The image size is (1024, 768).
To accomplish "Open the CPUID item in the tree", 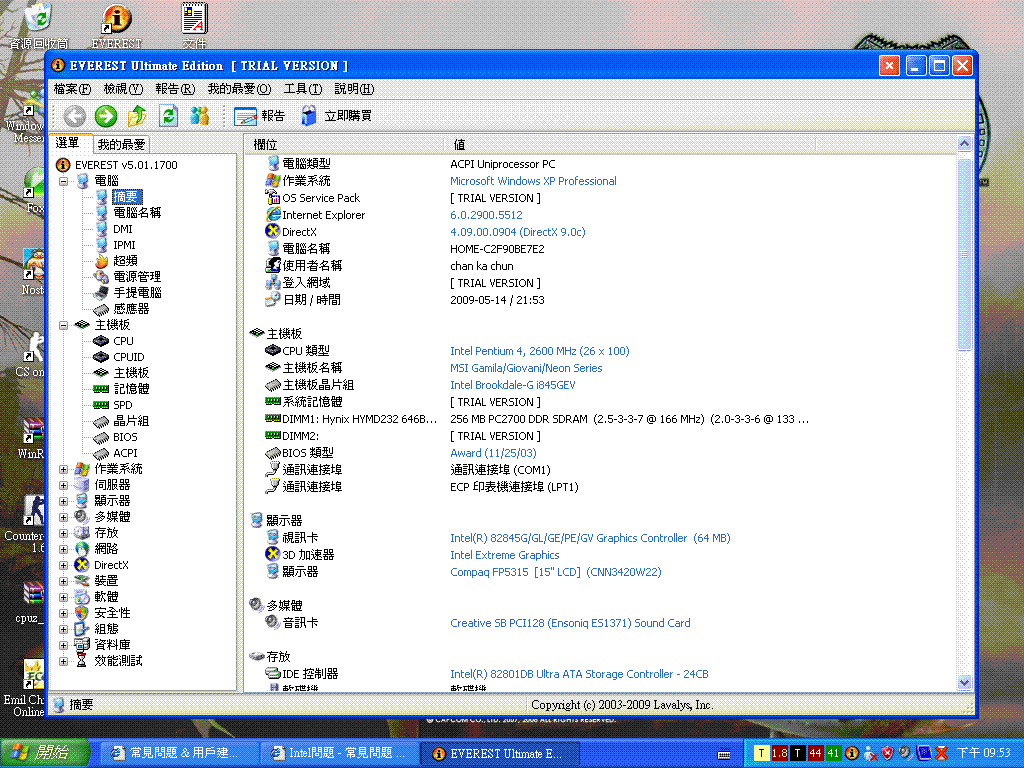I will click(128, 357).
